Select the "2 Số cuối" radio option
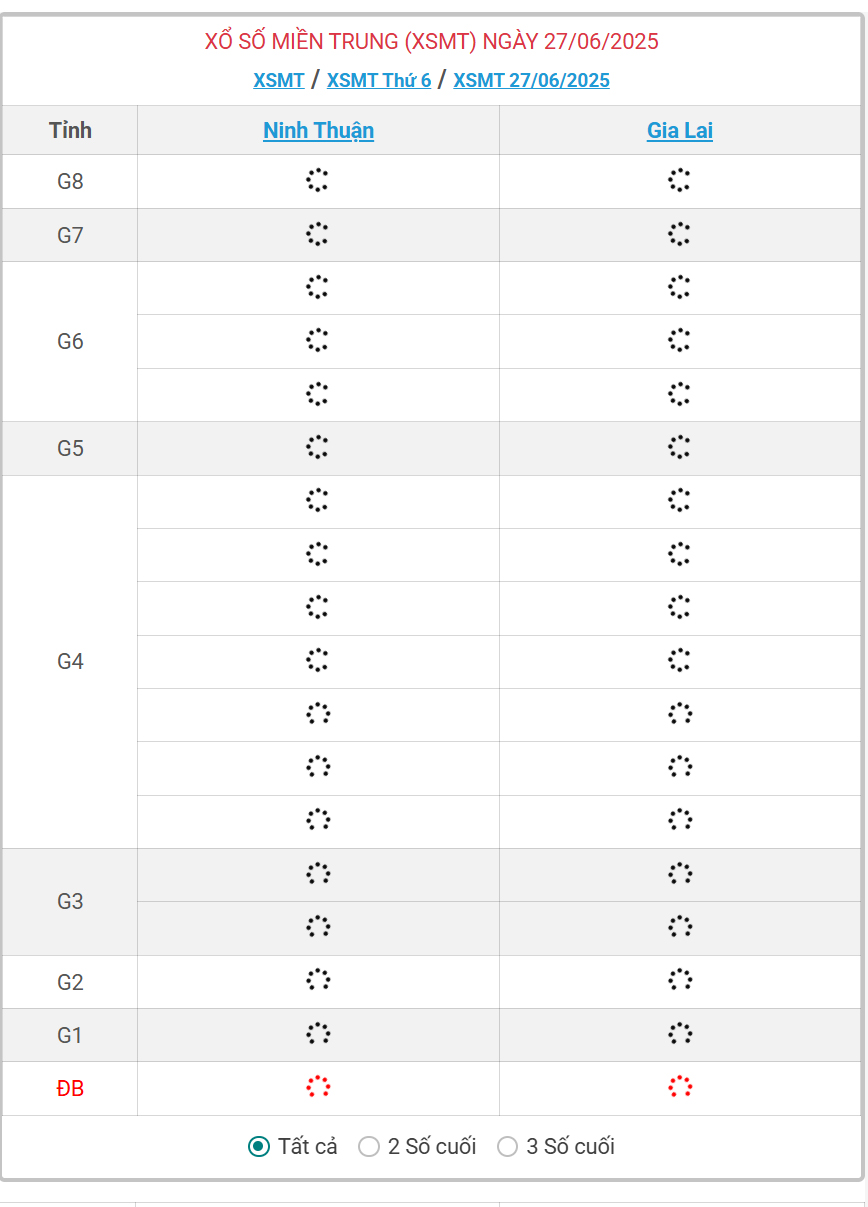 pyautogui.click(x=369, y=1147)
